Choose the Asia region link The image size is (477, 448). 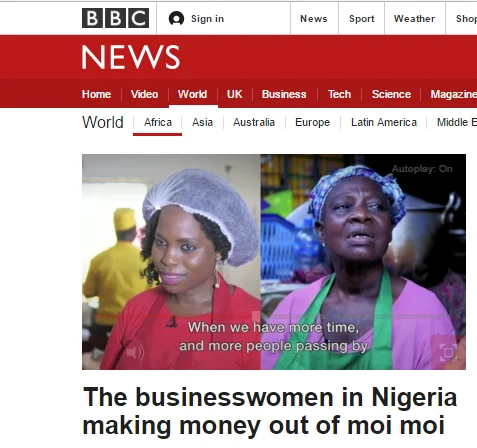[x=202, y=122]
